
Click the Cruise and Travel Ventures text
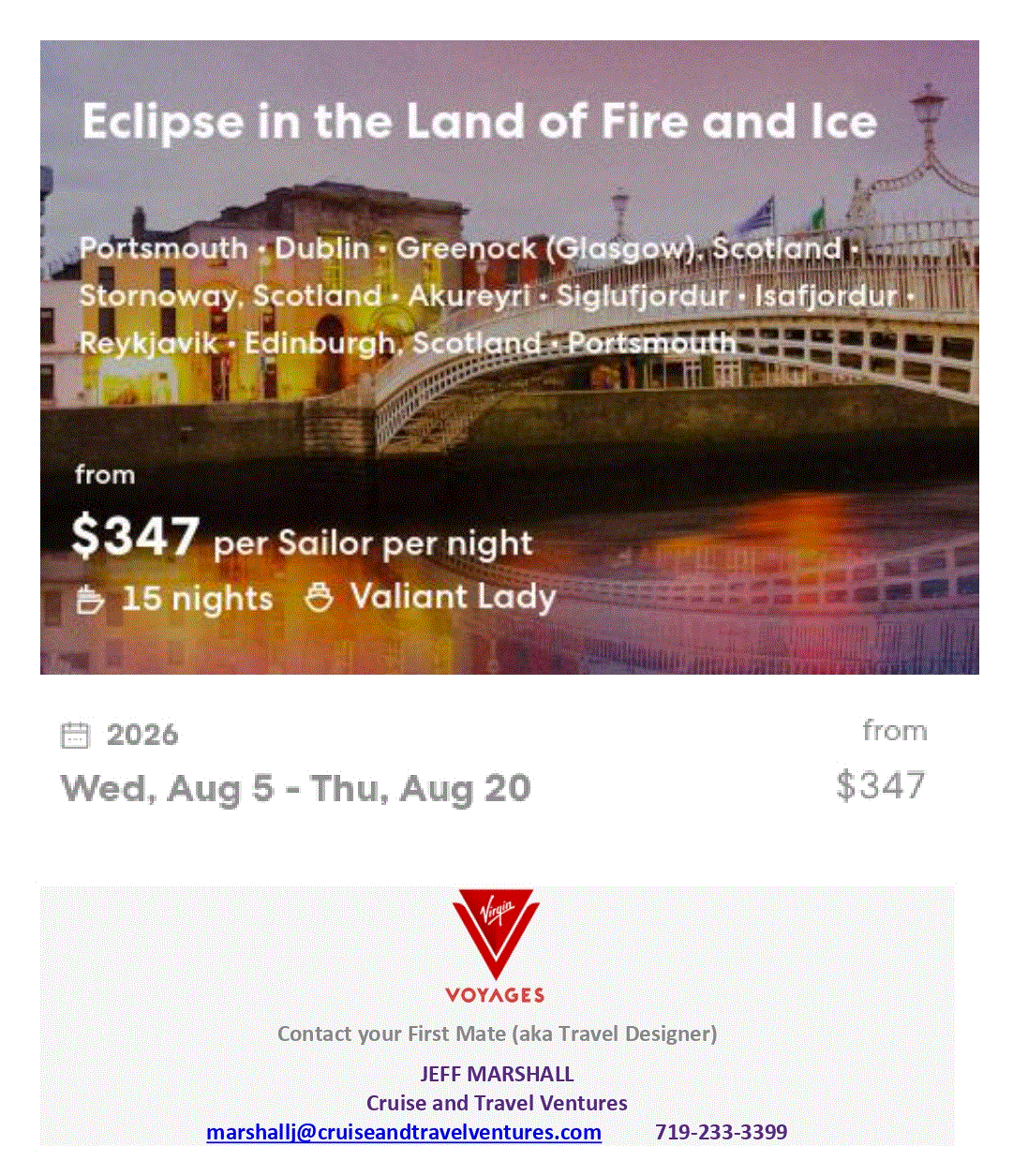coord(497,1103)
